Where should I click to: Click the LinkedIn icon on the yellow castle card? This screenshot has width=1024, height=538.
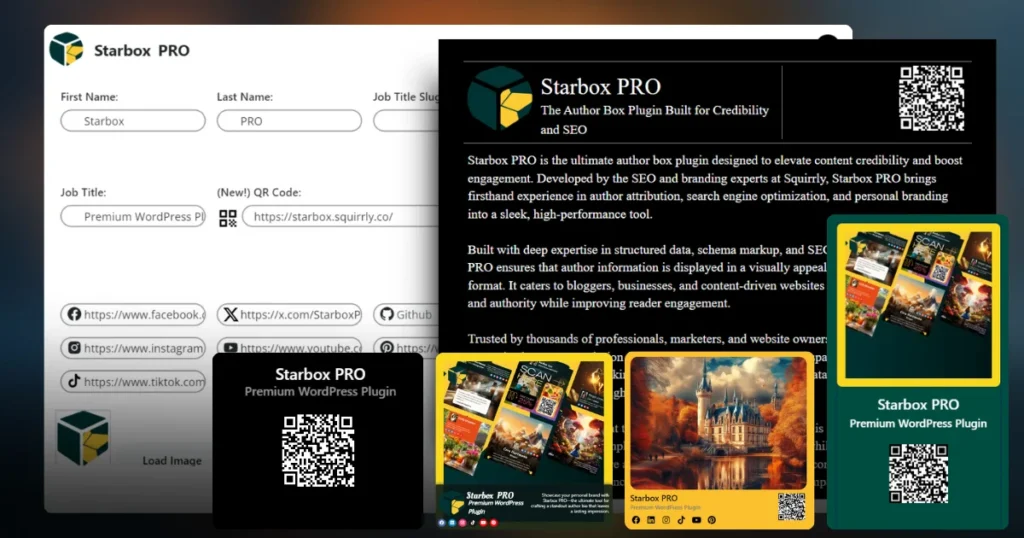pyautogui.click(x=651, y=520)
